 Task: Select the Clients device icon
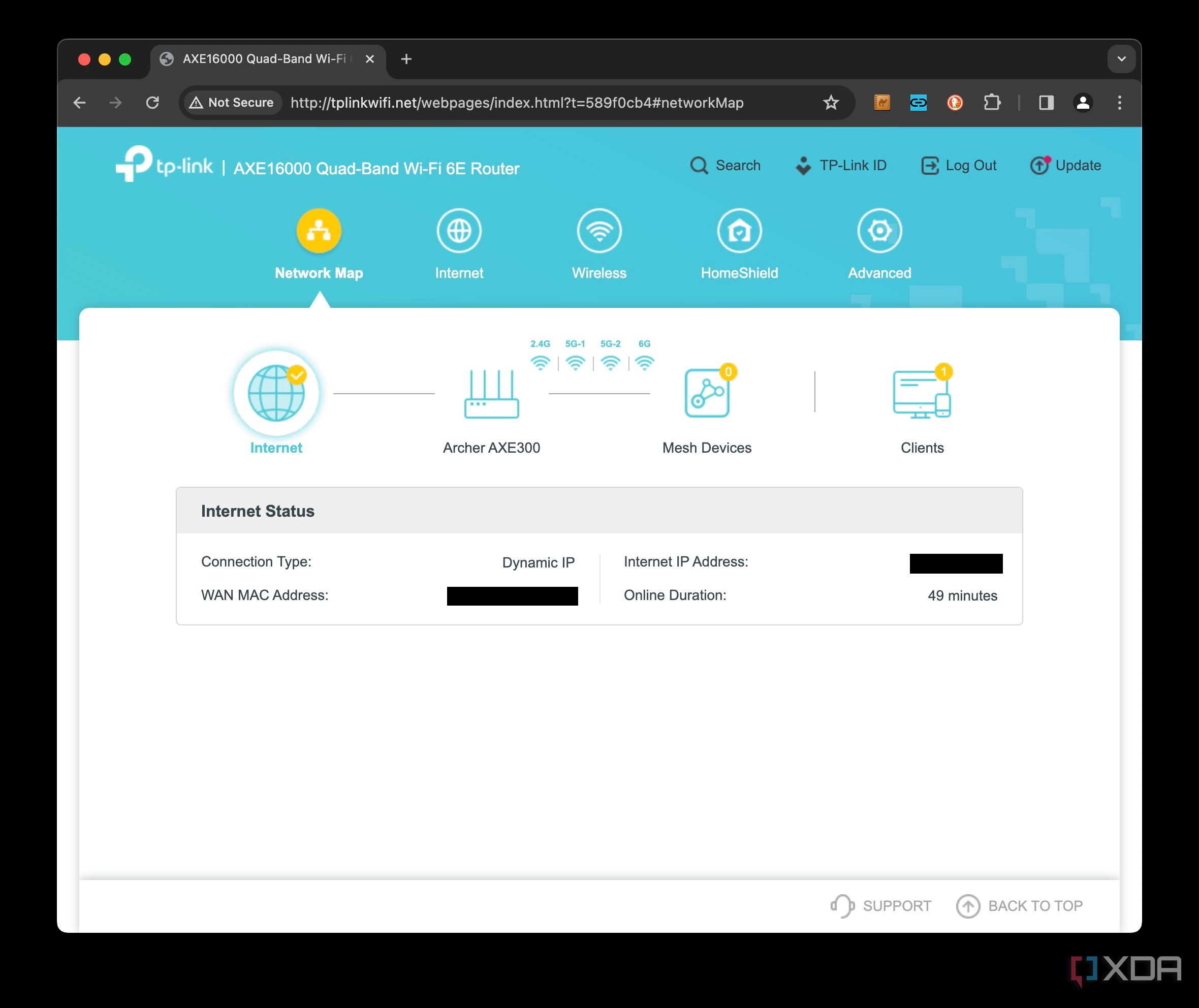tap(922, 394)
